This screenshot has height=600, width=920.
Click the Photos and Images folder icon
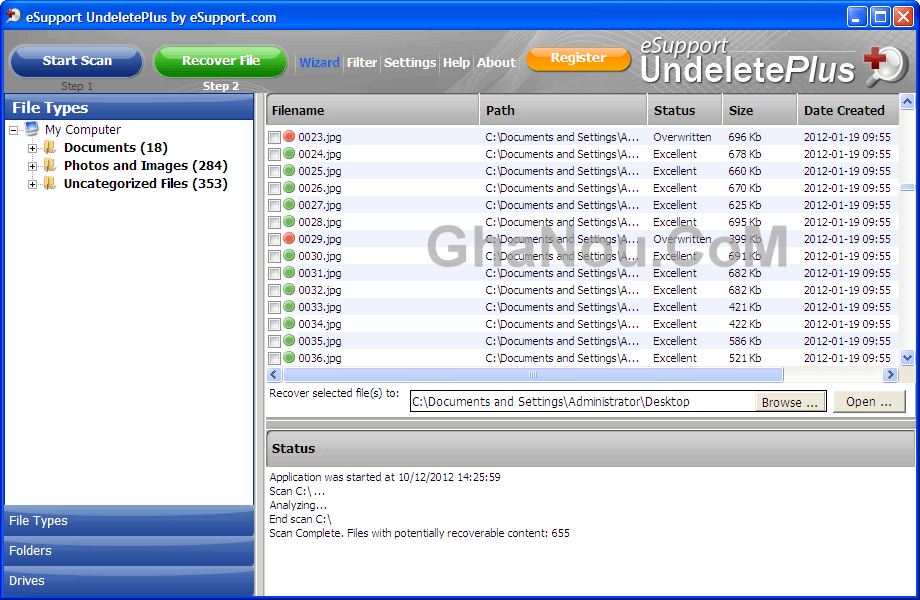[50, 165]
